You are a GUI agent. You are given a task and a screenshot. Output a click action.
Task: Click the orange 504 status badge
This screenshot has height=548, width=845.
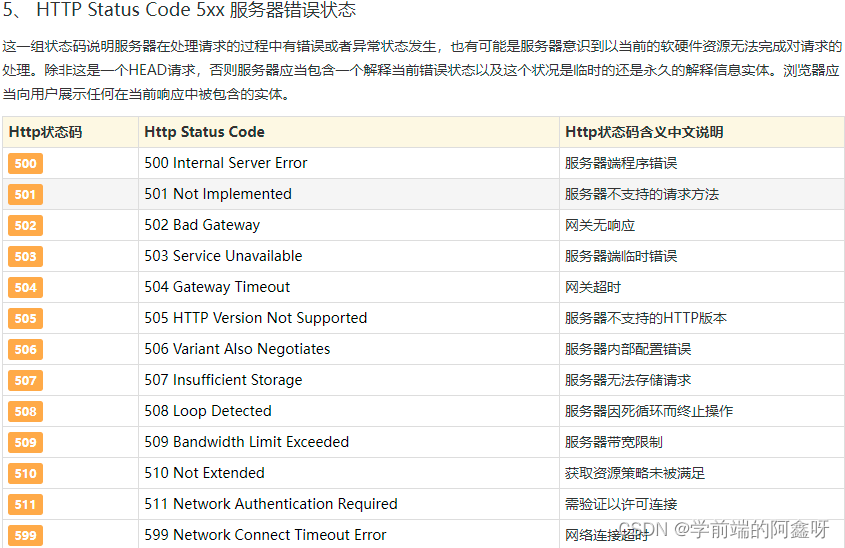coord(25,287)
